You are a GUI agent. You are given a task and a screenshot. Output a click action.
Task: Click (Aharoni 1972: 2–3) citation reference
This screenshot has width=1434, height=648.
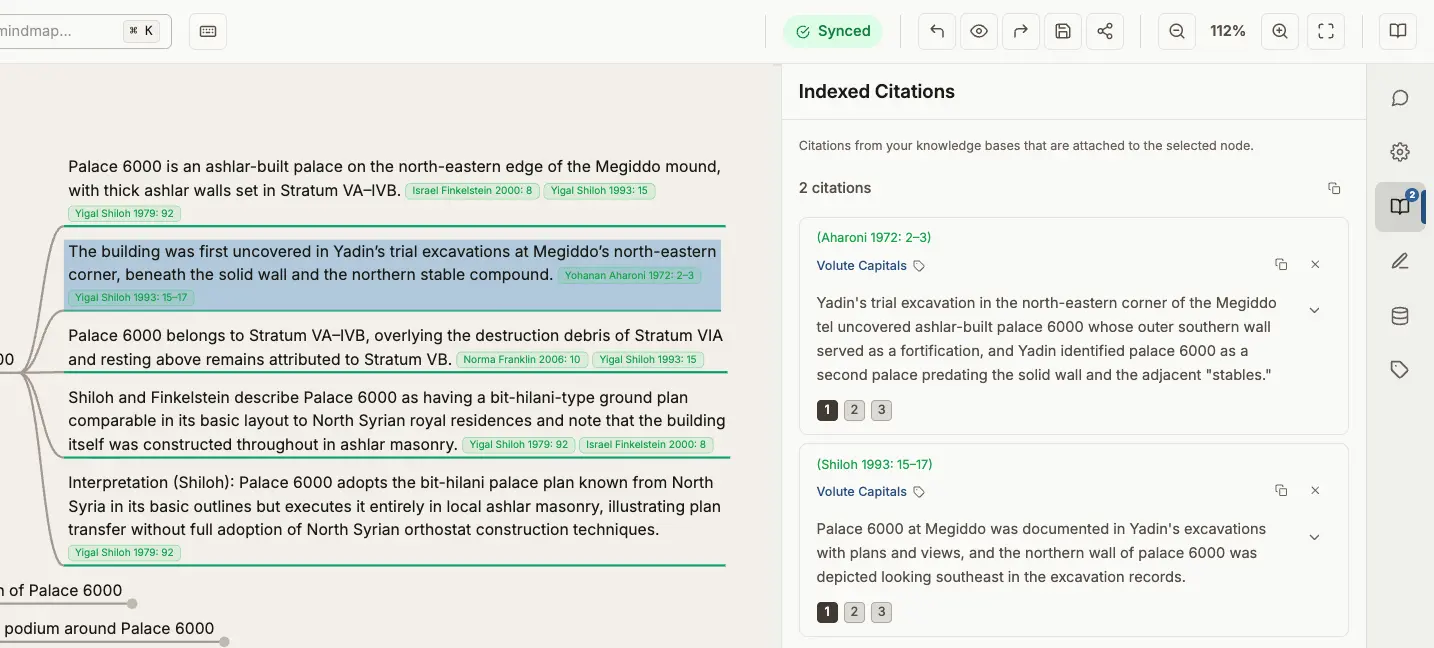coord(874,238)
